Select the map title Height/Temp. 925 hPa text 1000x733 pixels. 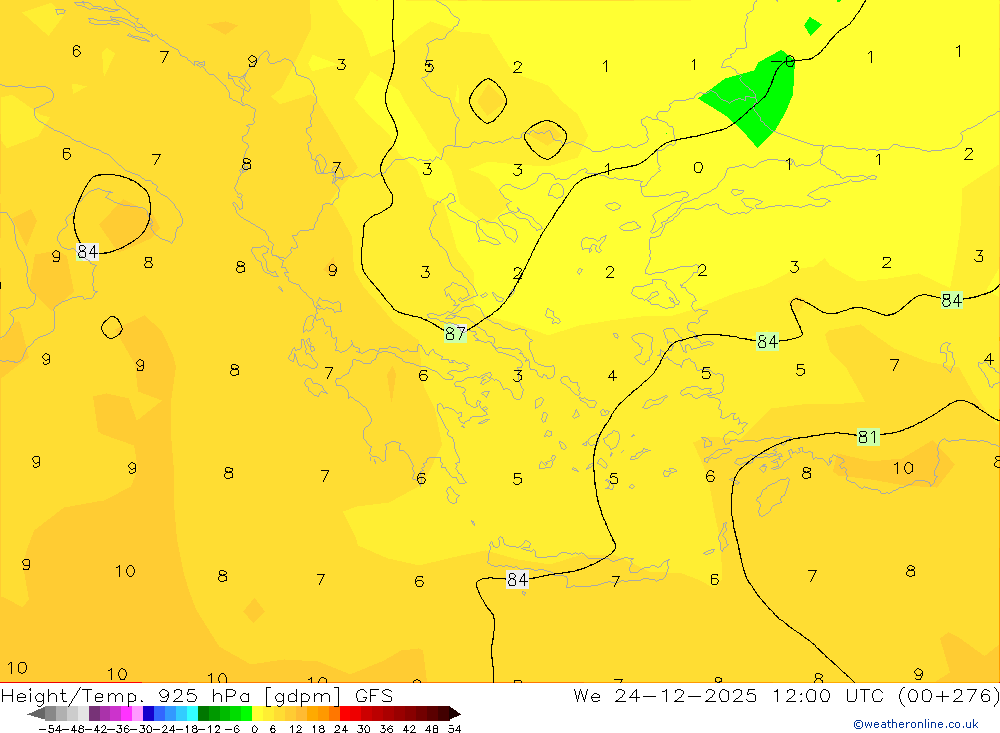pyautogui.click(x=128, y=696)
